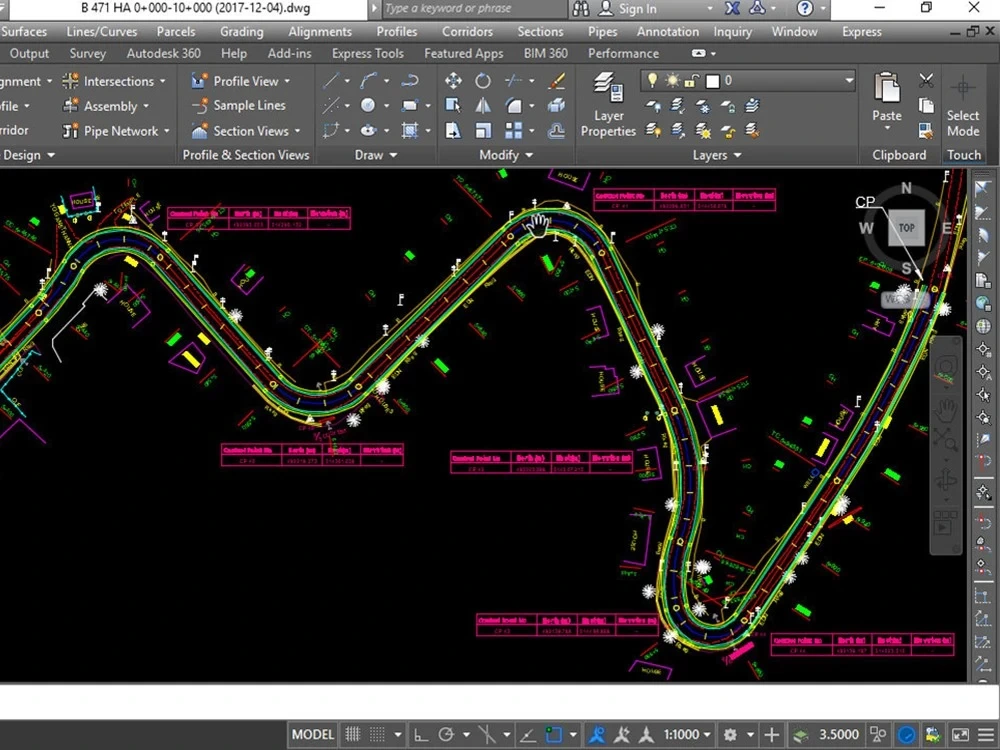This screenshot has height=750, width=1000.
Task: Activate the Trim tool
Action: click(513, 80)
